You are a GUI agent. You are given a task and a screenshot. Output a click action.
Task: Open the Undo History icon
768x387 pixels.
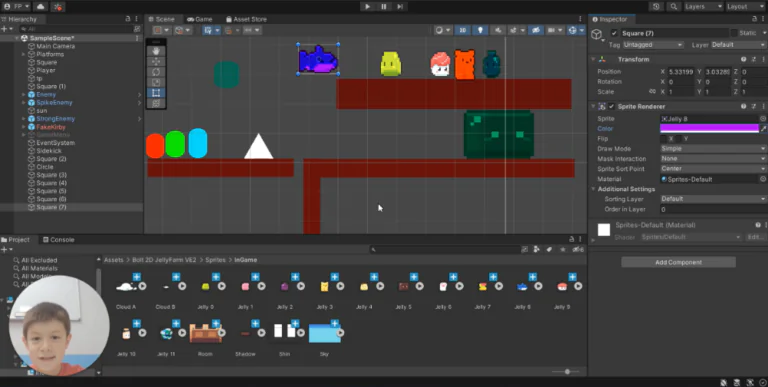pyautogui.click(x=656, y=6)
